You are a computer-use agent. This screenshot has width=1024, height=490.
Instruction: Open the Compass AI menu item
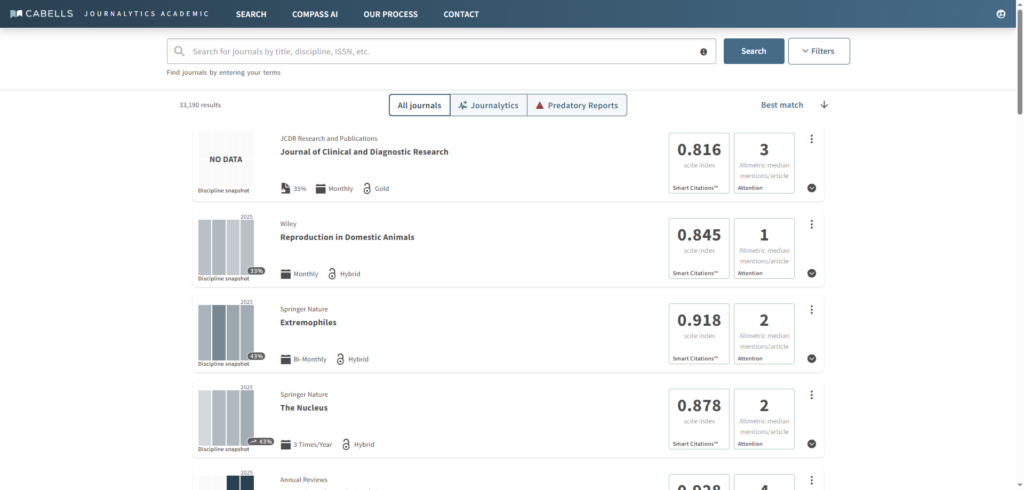tap(315, 14)
